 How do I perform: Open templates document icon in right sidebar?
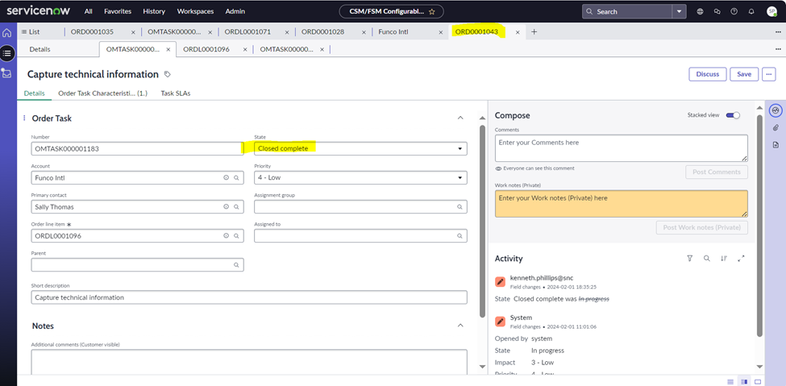[x=775, y=144]
